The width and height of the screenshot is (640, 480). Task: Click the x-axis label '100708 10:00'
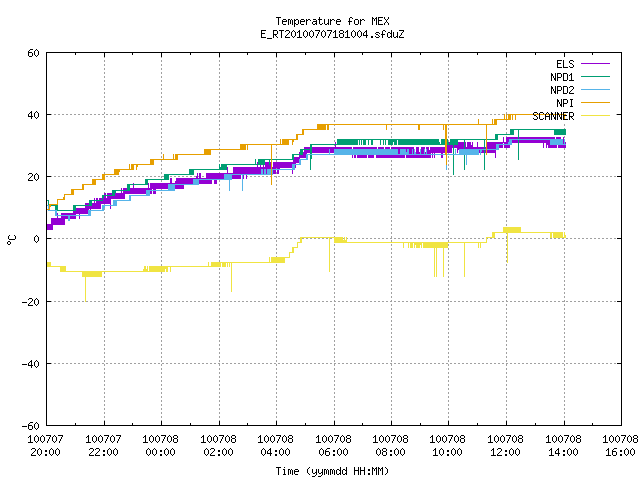(448, 446)
